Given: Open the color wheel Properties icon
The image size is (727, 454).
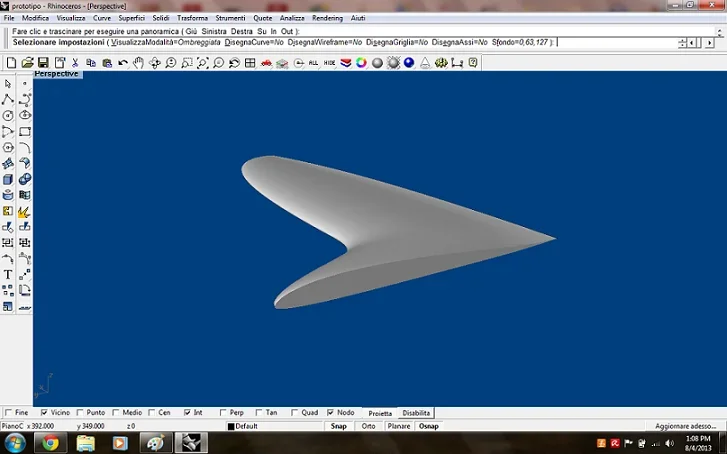Looking at the screenshot, I should click(361, 63).
